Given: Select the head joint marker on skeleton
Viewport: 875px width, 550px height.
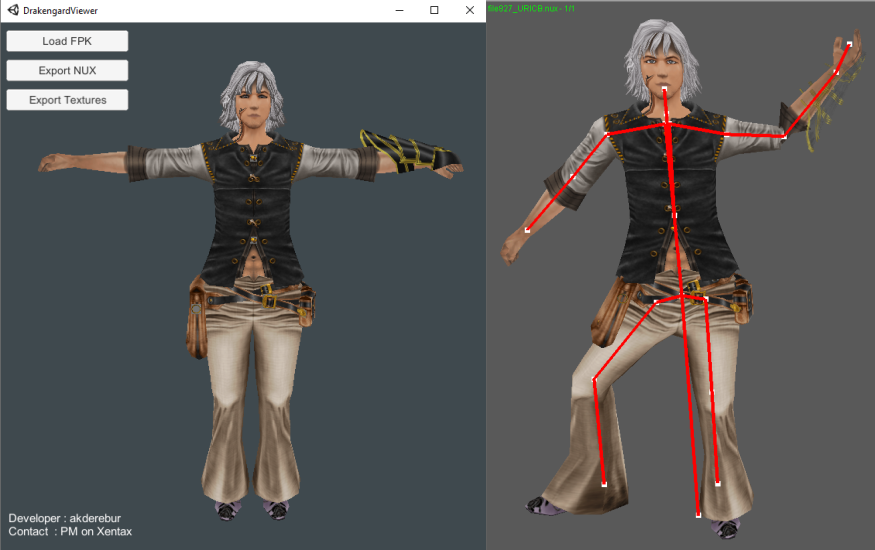Looking at the screenshot, I should [x=665, y=89].
